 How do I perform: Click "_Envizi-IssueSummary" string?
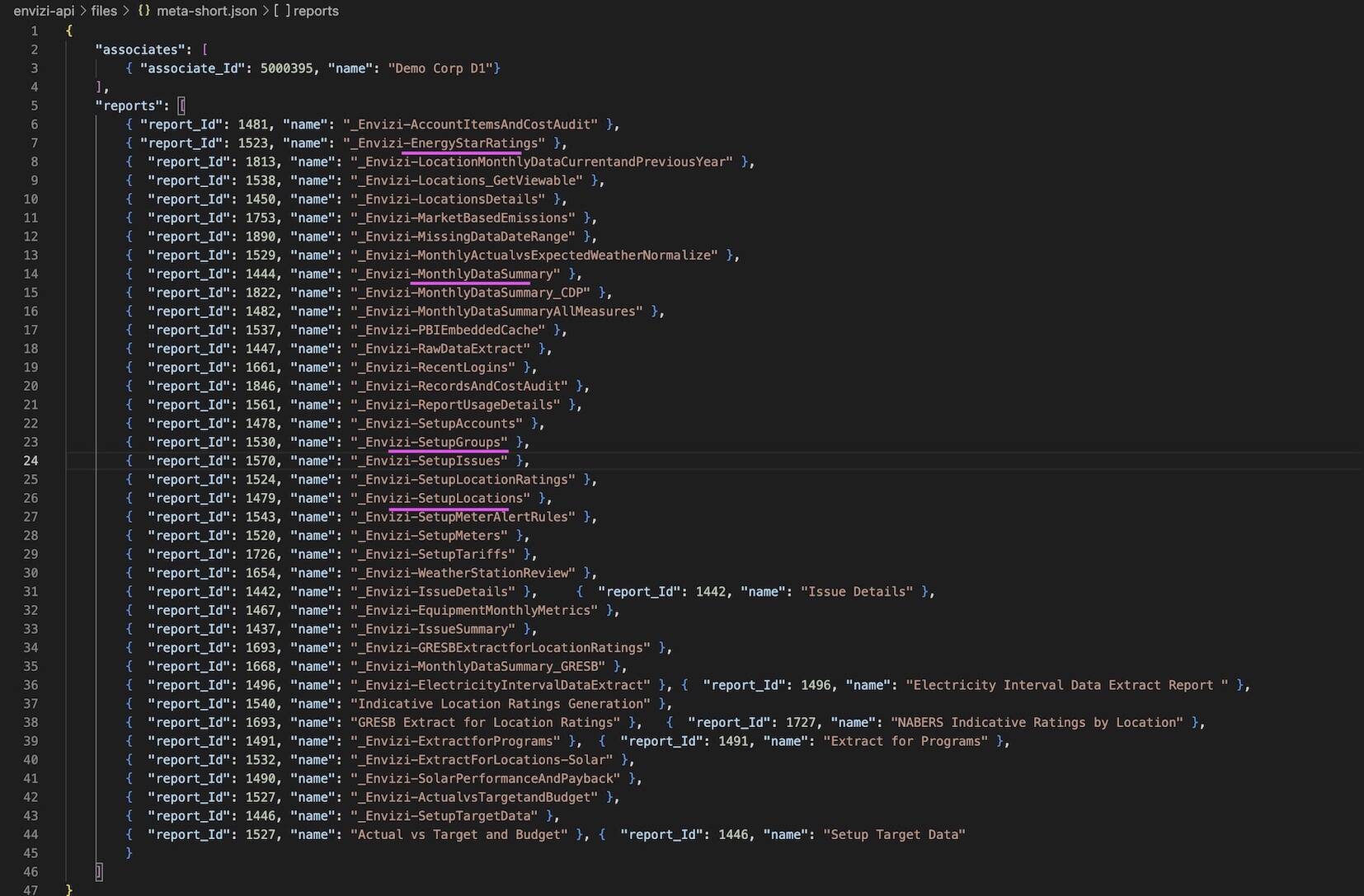coord(433,629)
